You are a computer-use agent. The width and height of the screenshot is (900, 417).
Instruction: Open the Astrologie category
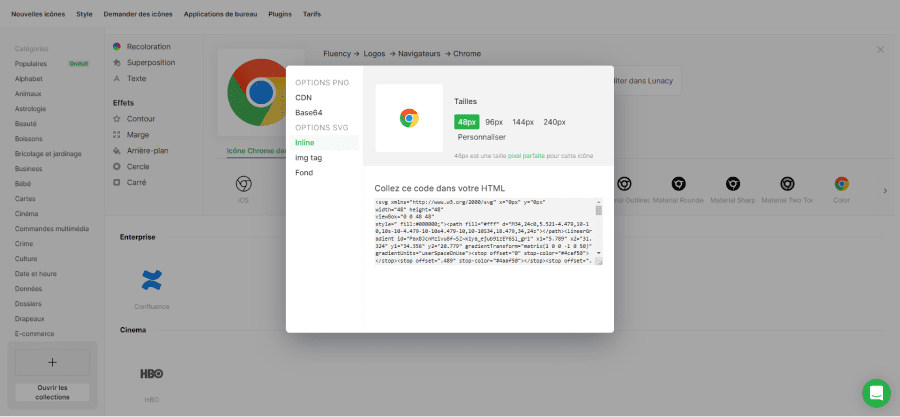click(x=30, y=108)
